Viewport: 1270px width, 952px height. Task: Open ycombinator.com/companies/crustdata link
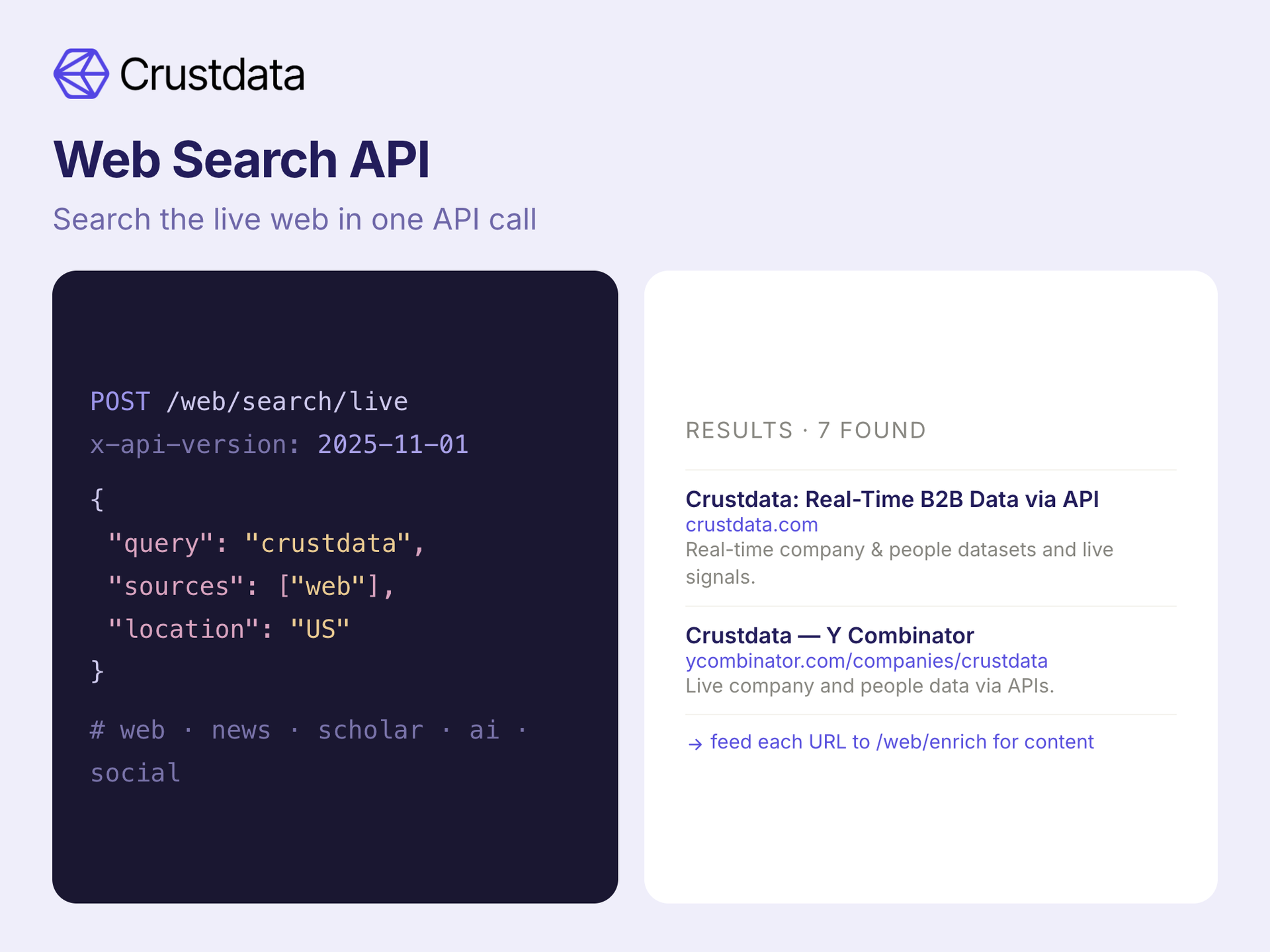(x=867, y=661)
